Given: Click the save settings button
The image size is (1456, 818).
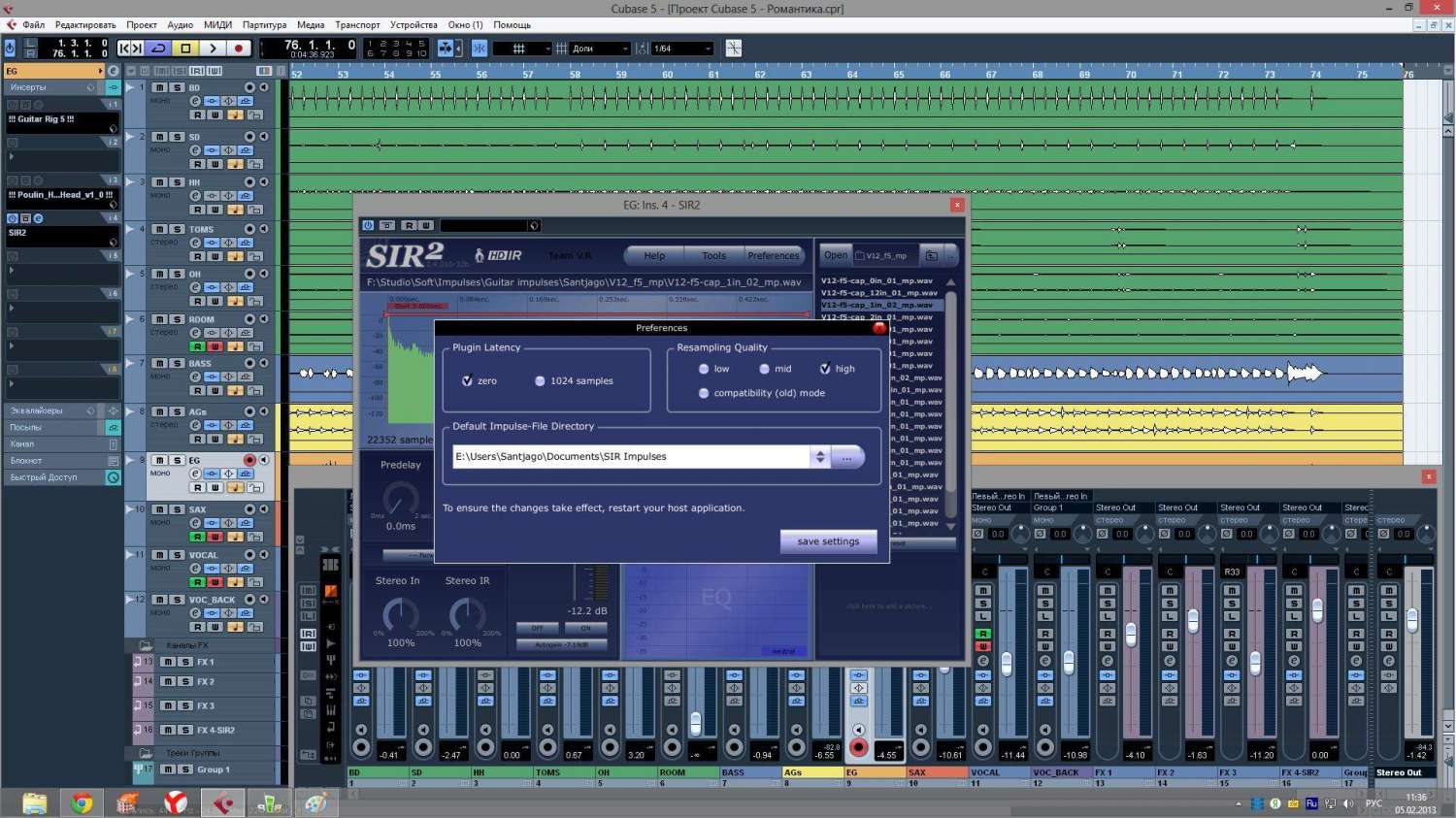Looking at the screenshot, I should click(x=828, y=541).
